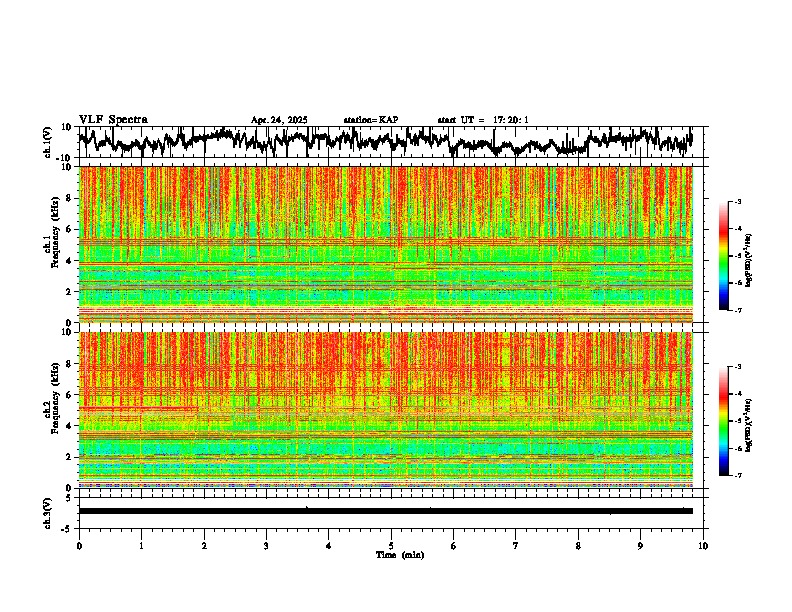
Task: Click the "6" kHz tick of ch.2 spectrogram
Action: tap(69, 395)
